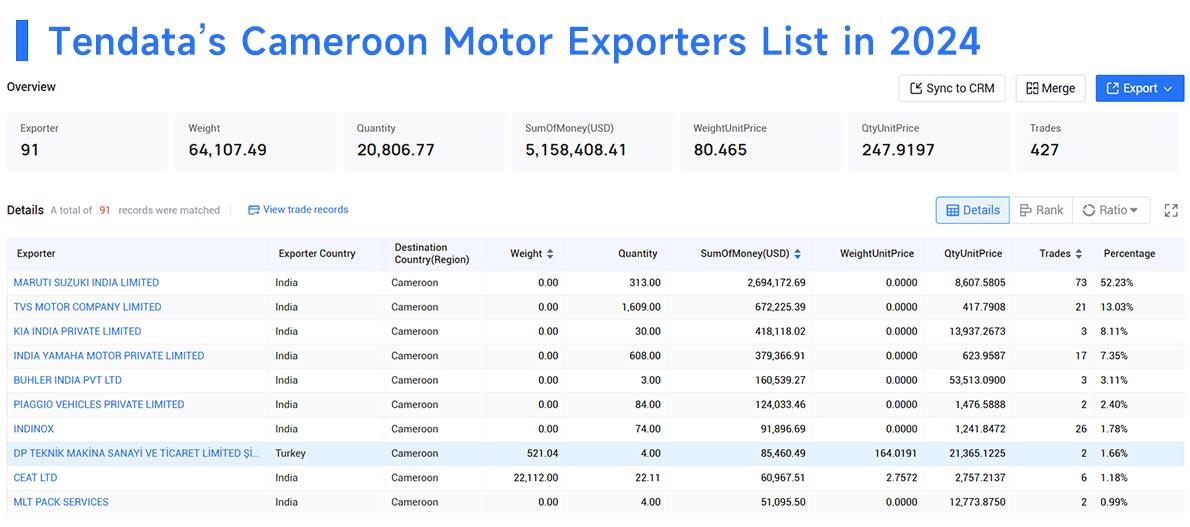Select the Quantity 20,806.77 overview card

click(x=424, y=141)
